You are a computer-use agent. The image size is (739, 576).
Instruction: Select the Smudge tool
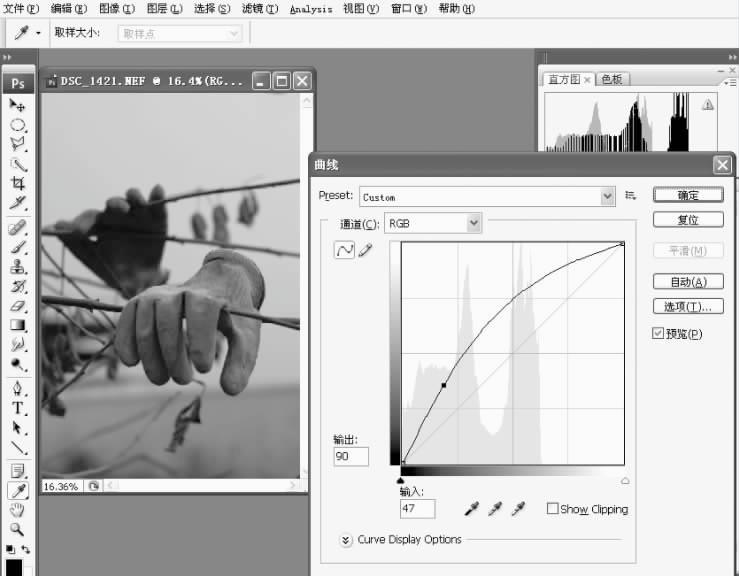point(17,345)
